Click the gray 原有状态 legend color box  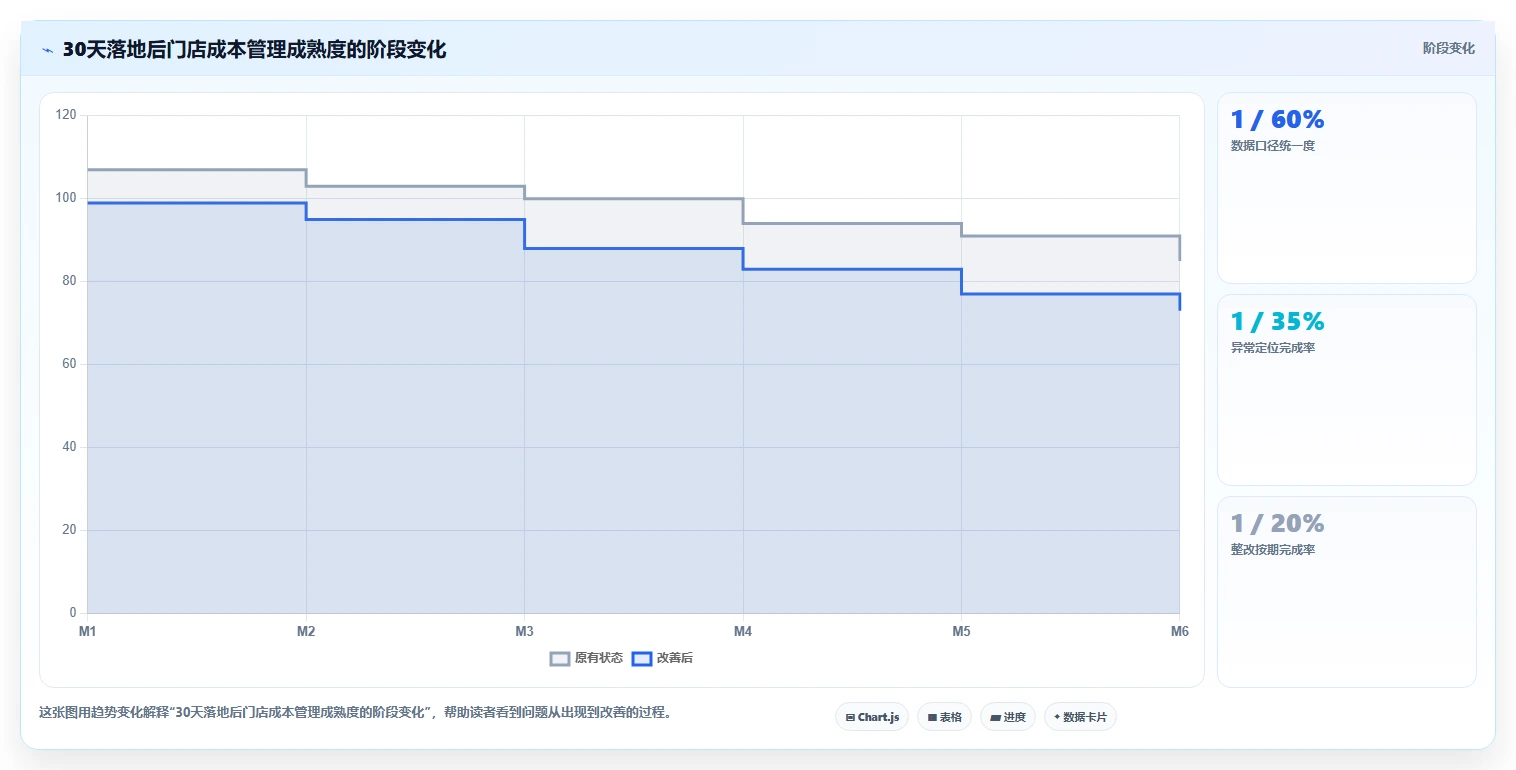pos(560,658)
